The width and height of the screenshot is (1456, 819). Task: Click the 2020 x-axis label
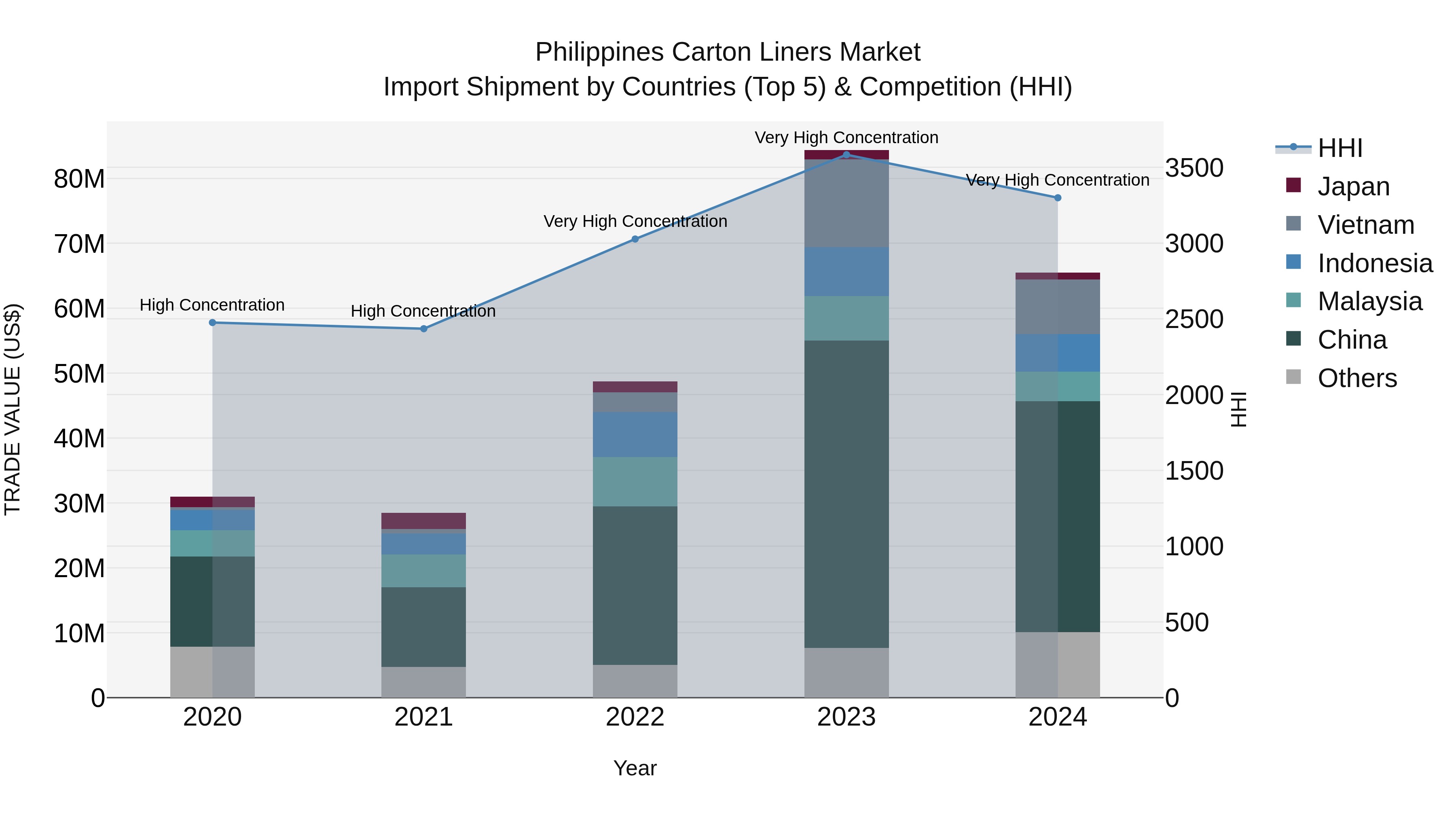[212, 717]
